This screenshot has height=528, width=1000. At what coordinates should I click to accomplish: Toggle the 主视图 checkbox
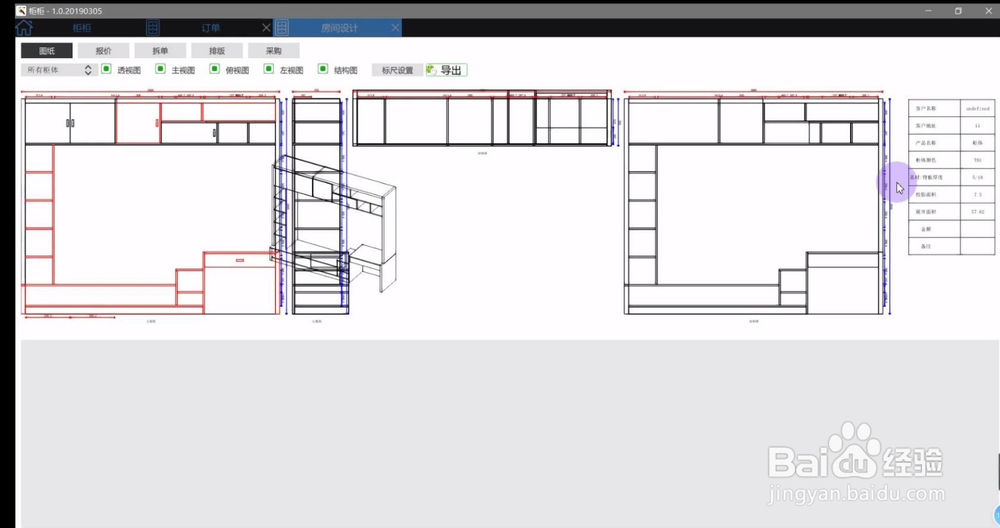point(161,69)
